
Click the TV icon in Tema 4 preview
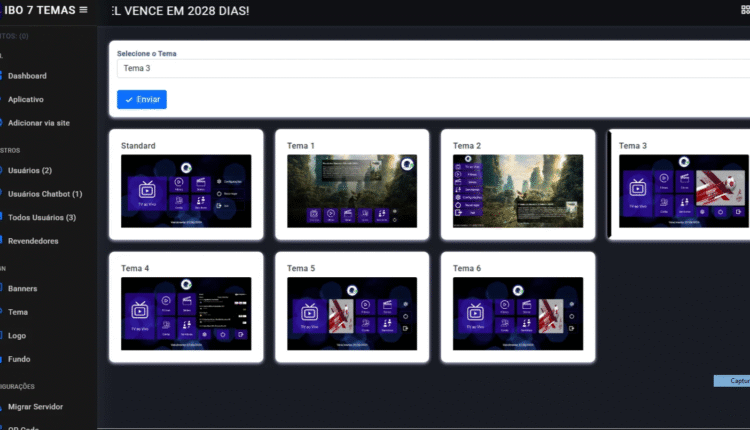coord(146,307)
